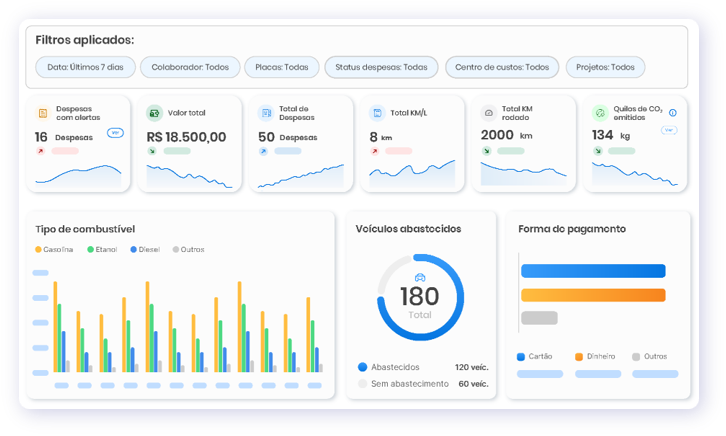Expand the Centro de custos: Todos filter
The height and width of the screenshot is (436, 726).
501,68
